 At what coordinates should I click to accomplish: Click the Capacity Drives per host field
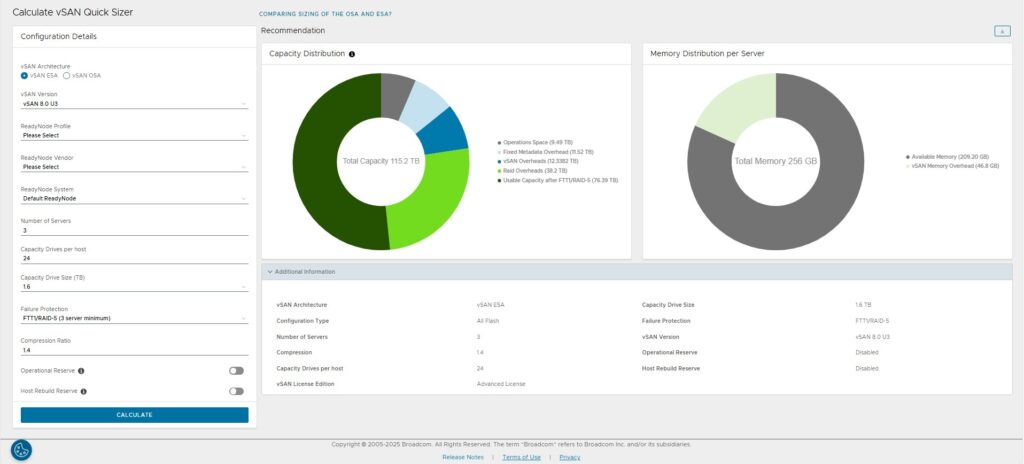(135, 258)
